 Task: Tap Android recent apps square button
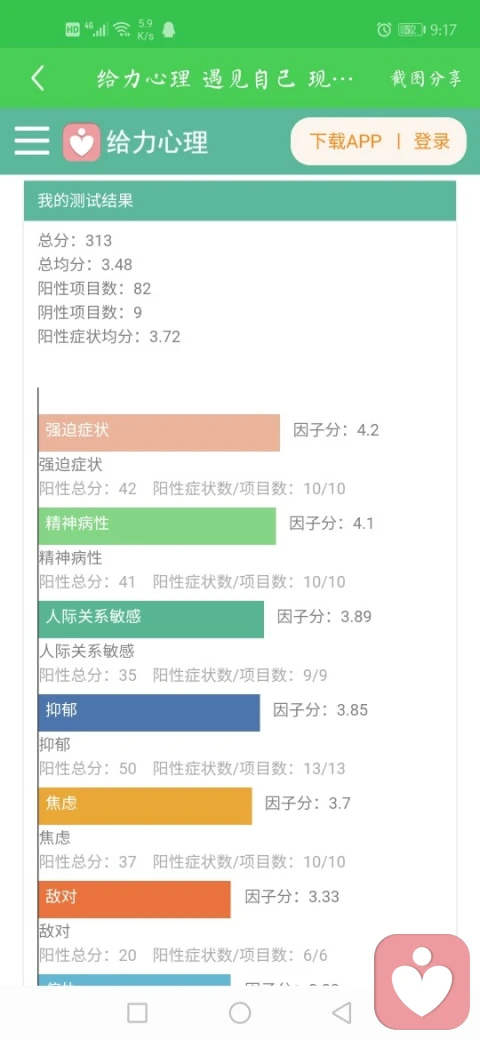point(137,1013)
